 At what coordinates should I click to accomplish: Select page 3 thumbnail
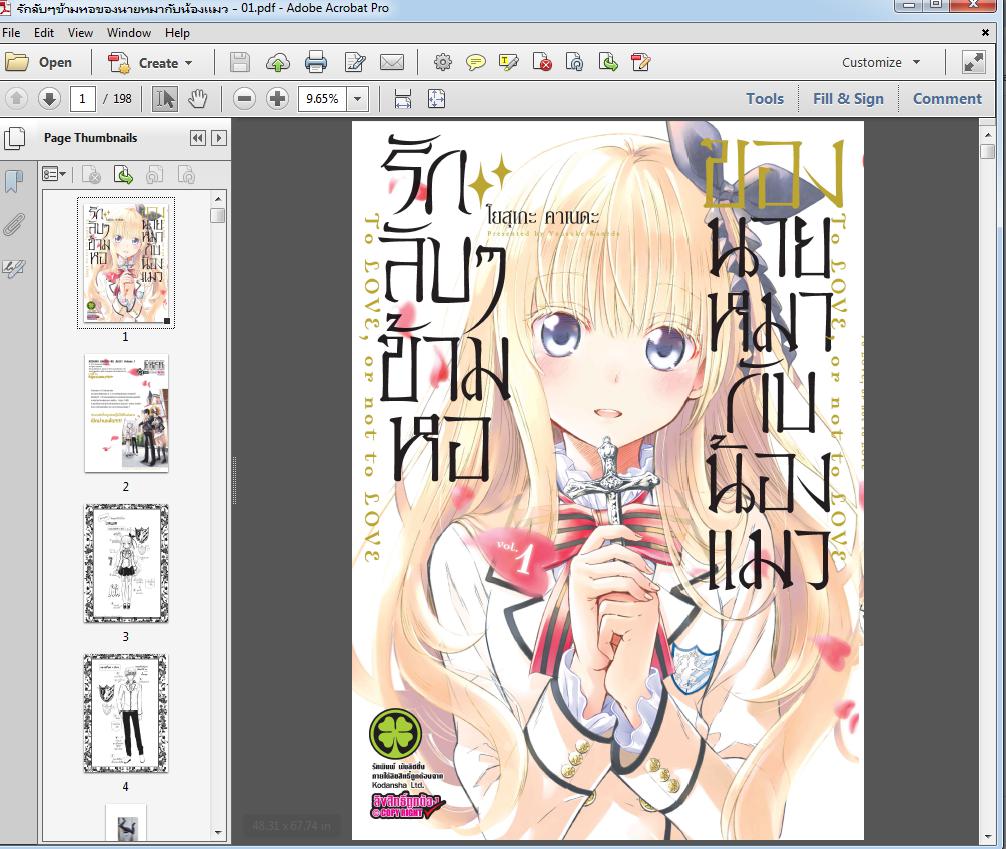coord(126,563)
